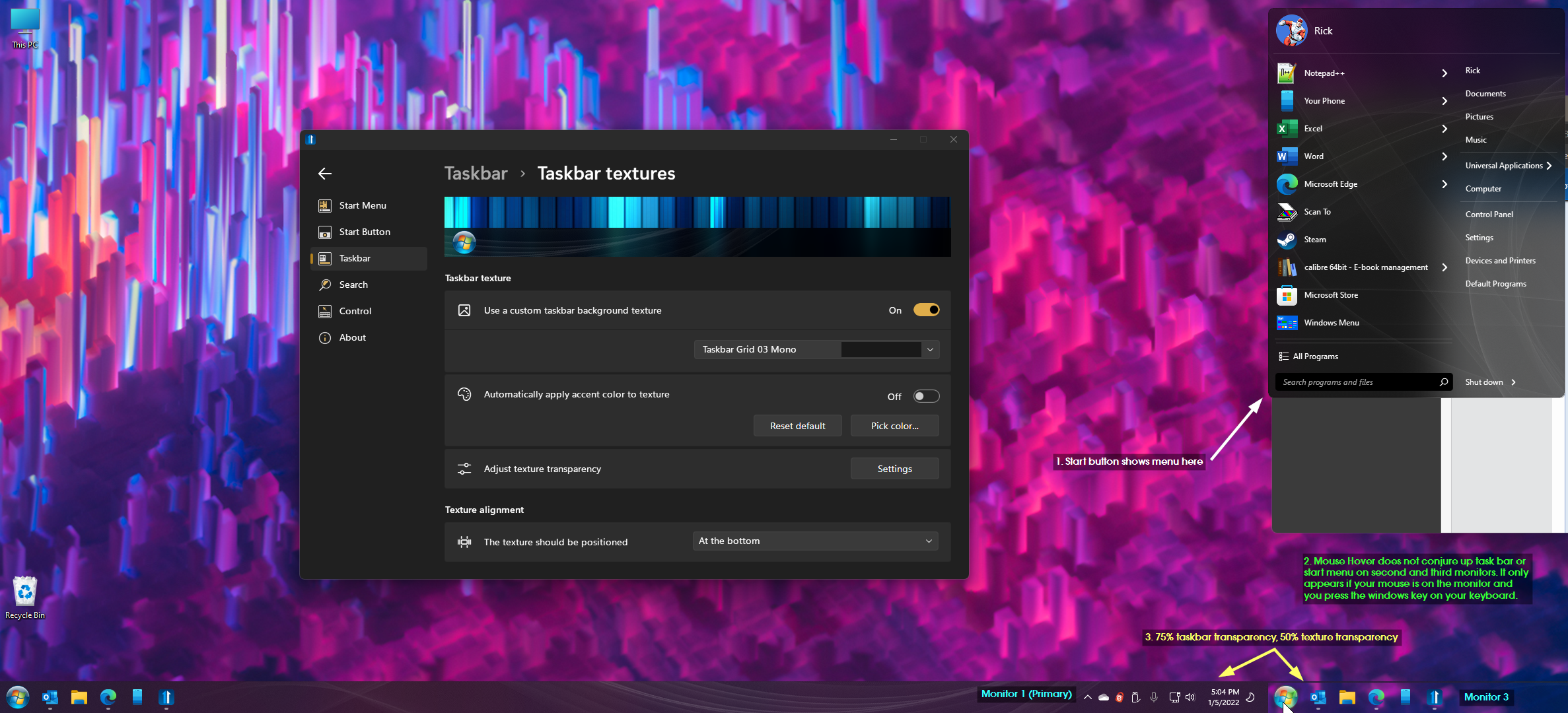This screenshot has height=713, width=1568.
Task: Click the Microsoft Store icon in start menu
Action: [1287, 295]
